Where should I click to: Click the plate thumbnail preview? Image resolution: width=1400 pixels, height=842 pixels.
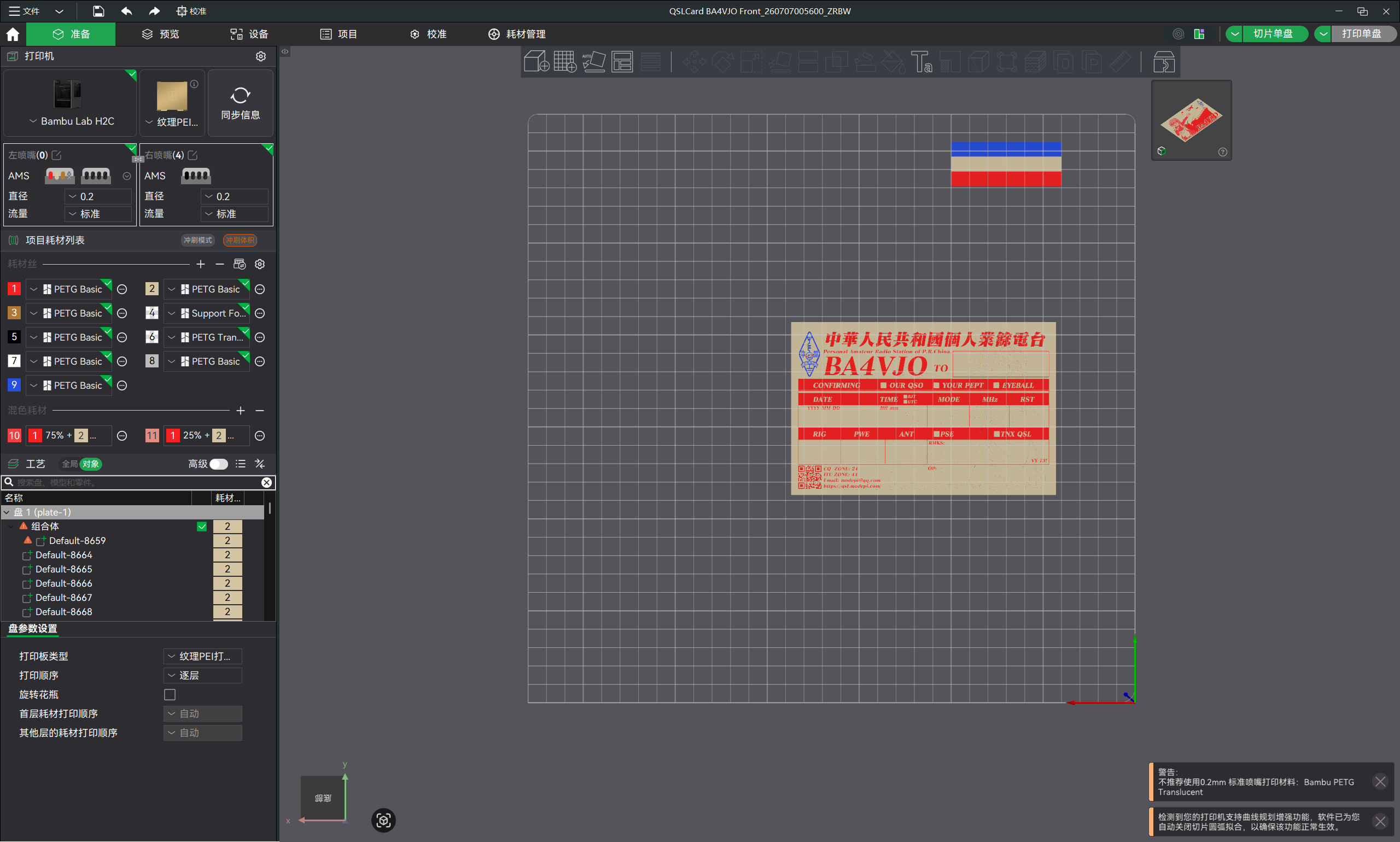(x=1191, y=119)
